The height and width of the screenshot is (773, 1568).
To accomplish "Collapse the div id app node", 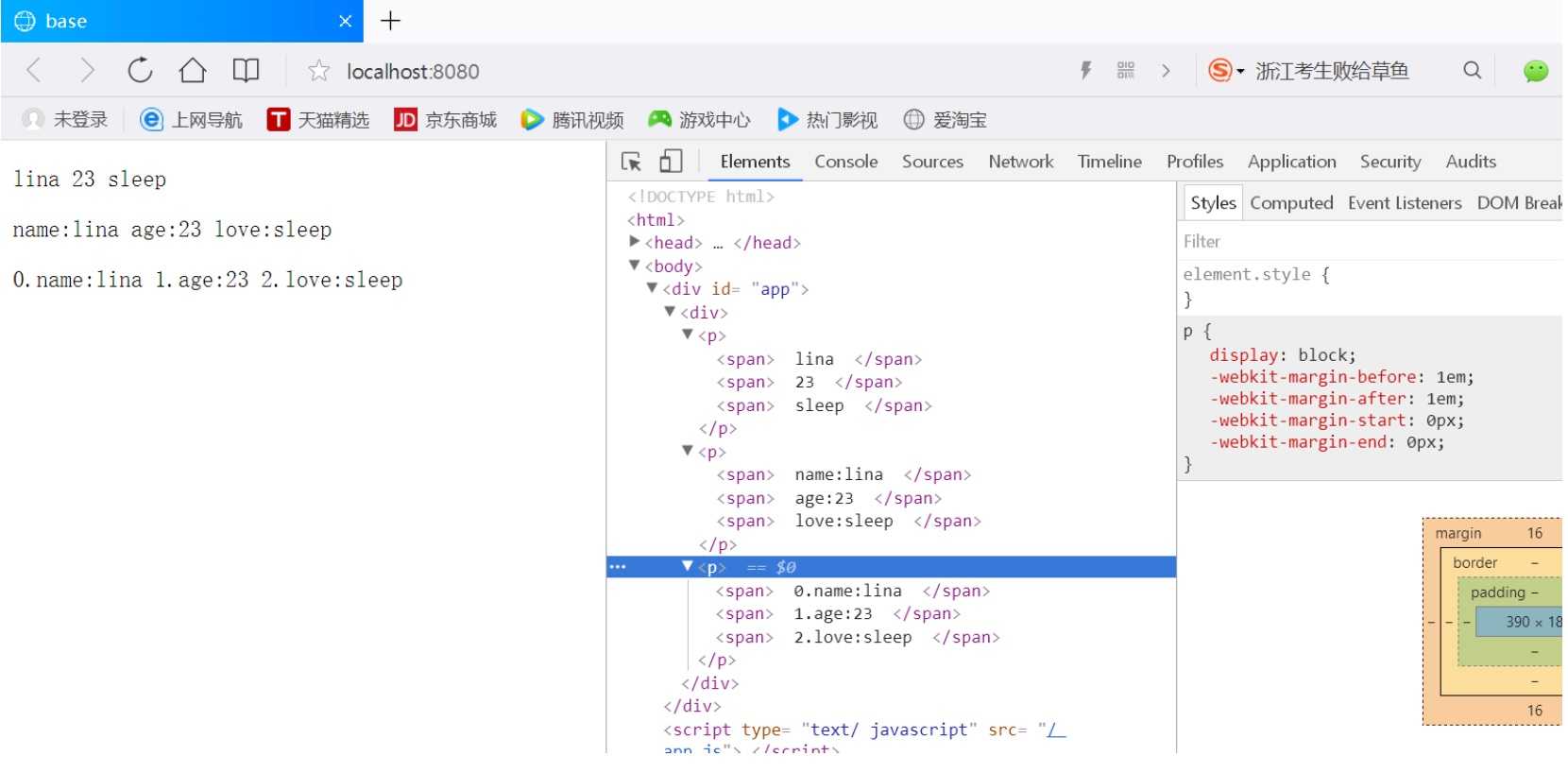I will pos(652,288).
